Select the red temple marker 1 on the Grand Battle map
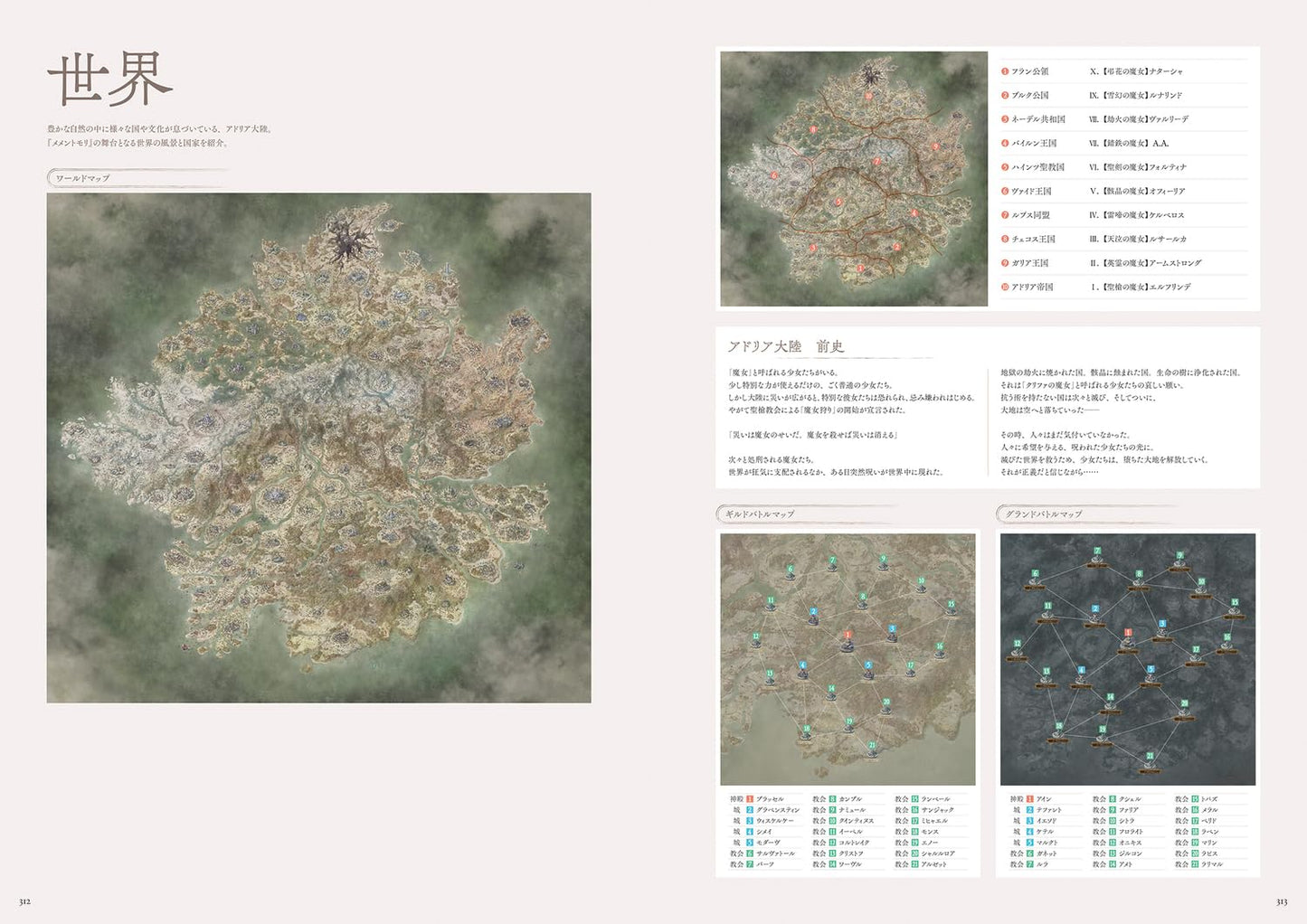Image resolution: width=1307 pixels, height=924 pixels. 1128,634
